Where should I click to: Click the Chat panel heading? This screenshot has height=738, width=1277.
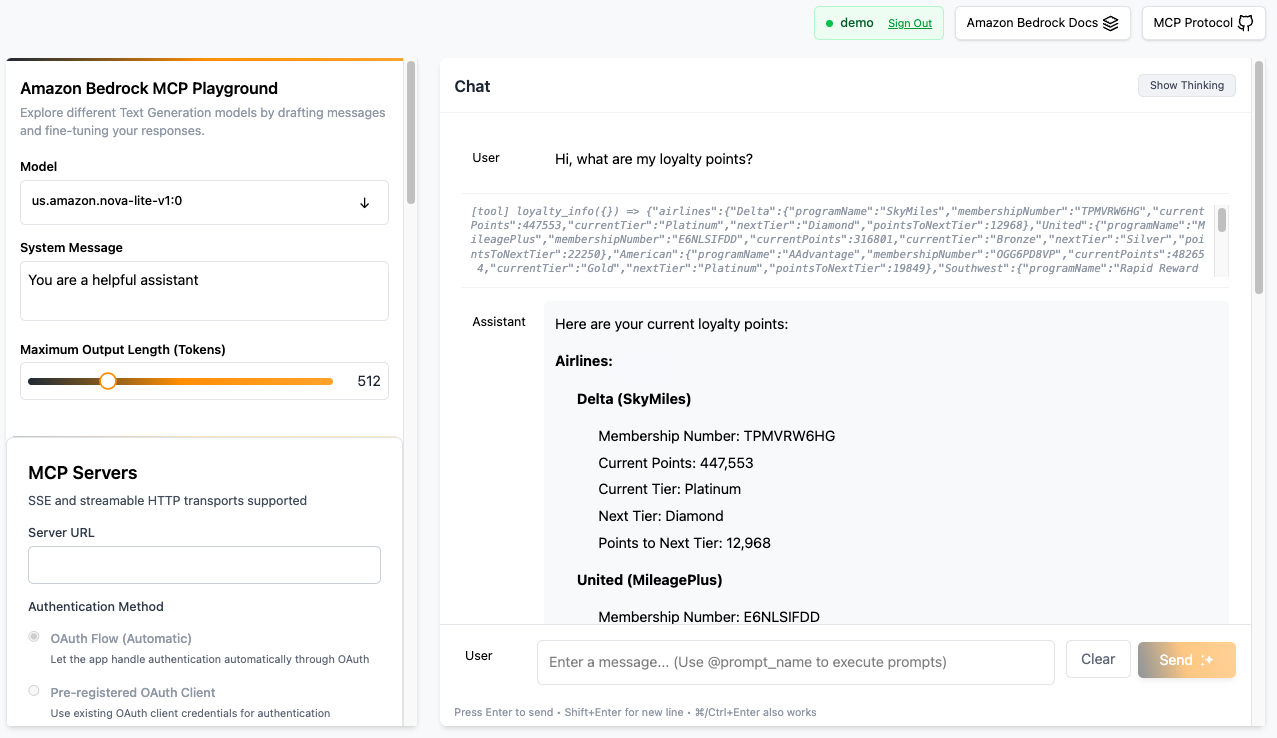pyautogui.click(x=472, y=86)
